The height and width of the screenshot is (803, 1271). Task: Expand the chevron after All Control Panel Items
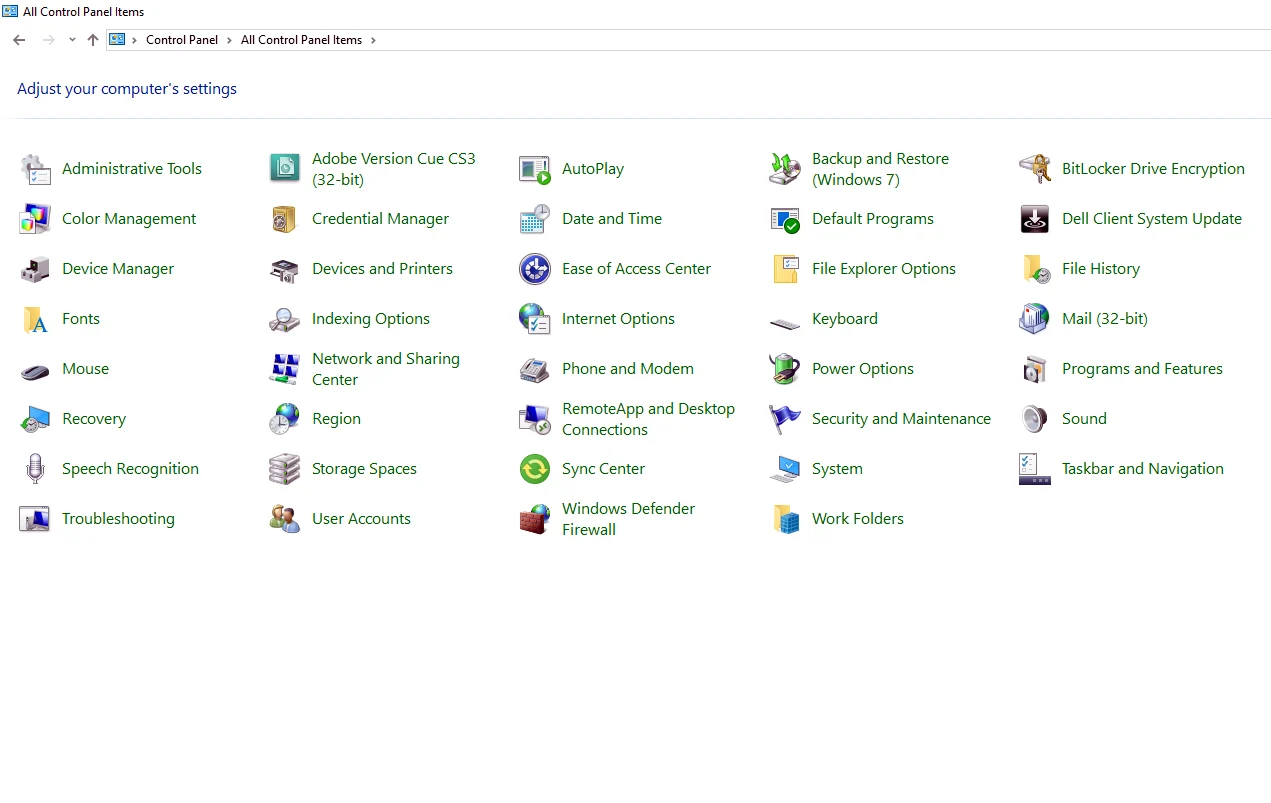(373, 40)
